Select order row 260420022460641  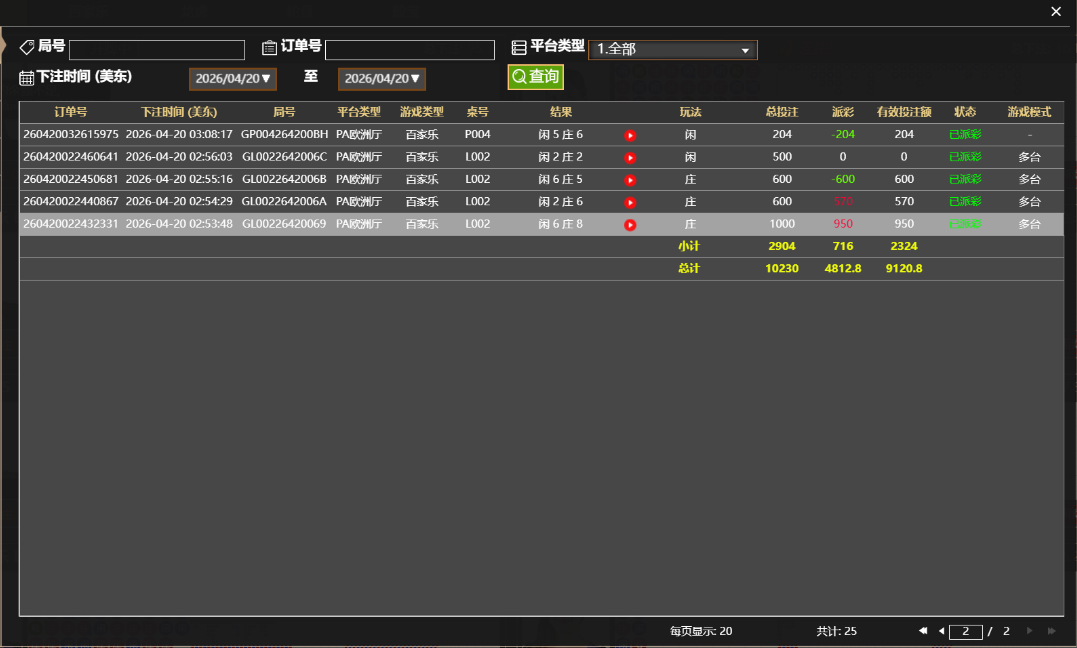tap(71, 157)
